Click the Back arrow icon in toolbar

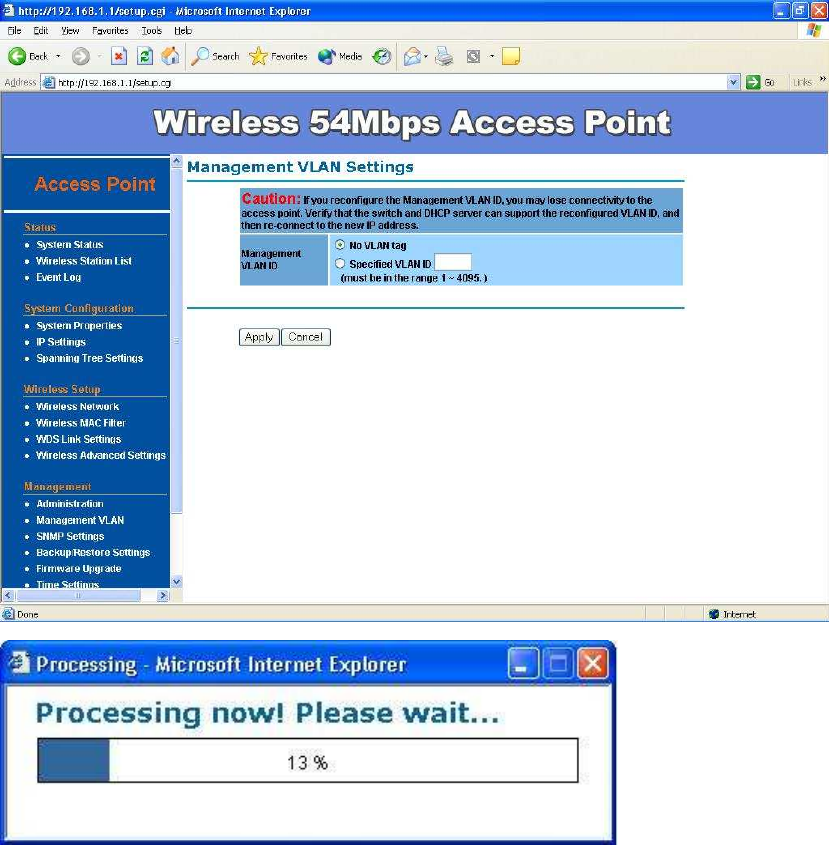[x=17, y=56]
